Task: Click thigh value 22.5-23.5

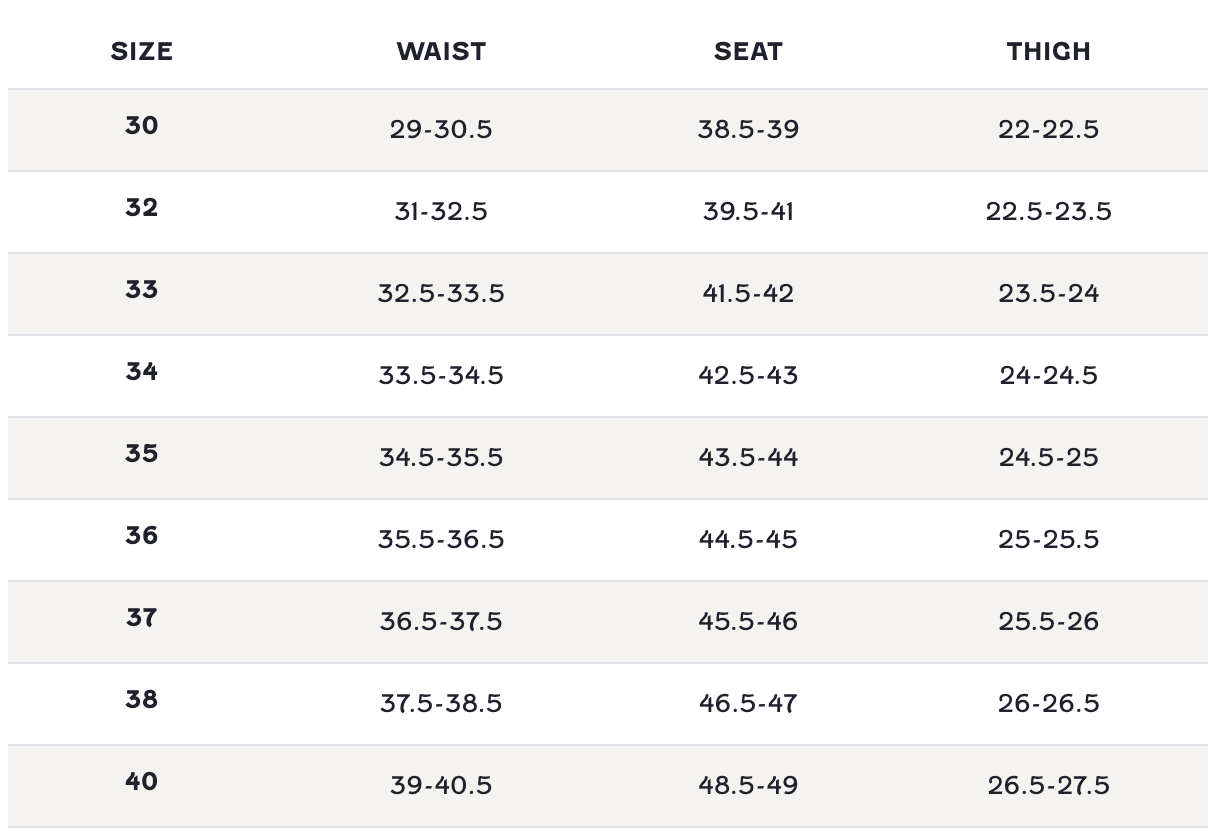Action: point(1048,212)
